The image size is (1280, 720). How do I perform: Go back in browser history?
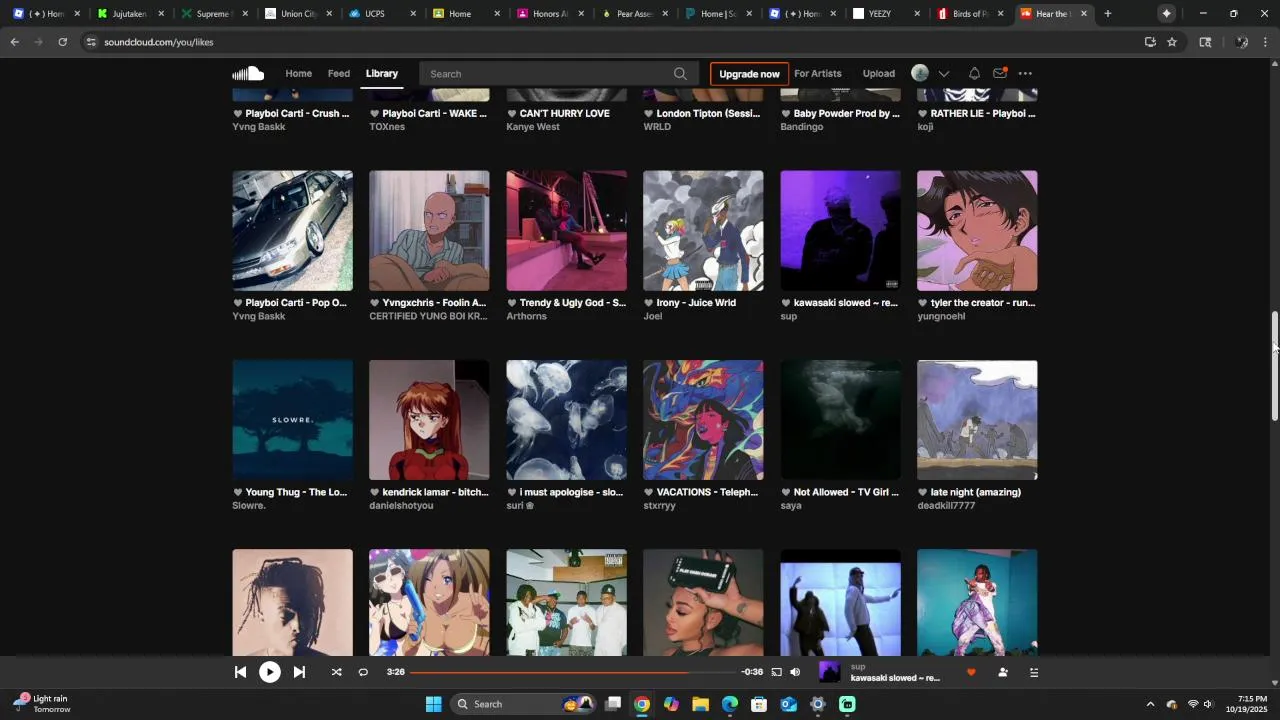tap(14, 42)
